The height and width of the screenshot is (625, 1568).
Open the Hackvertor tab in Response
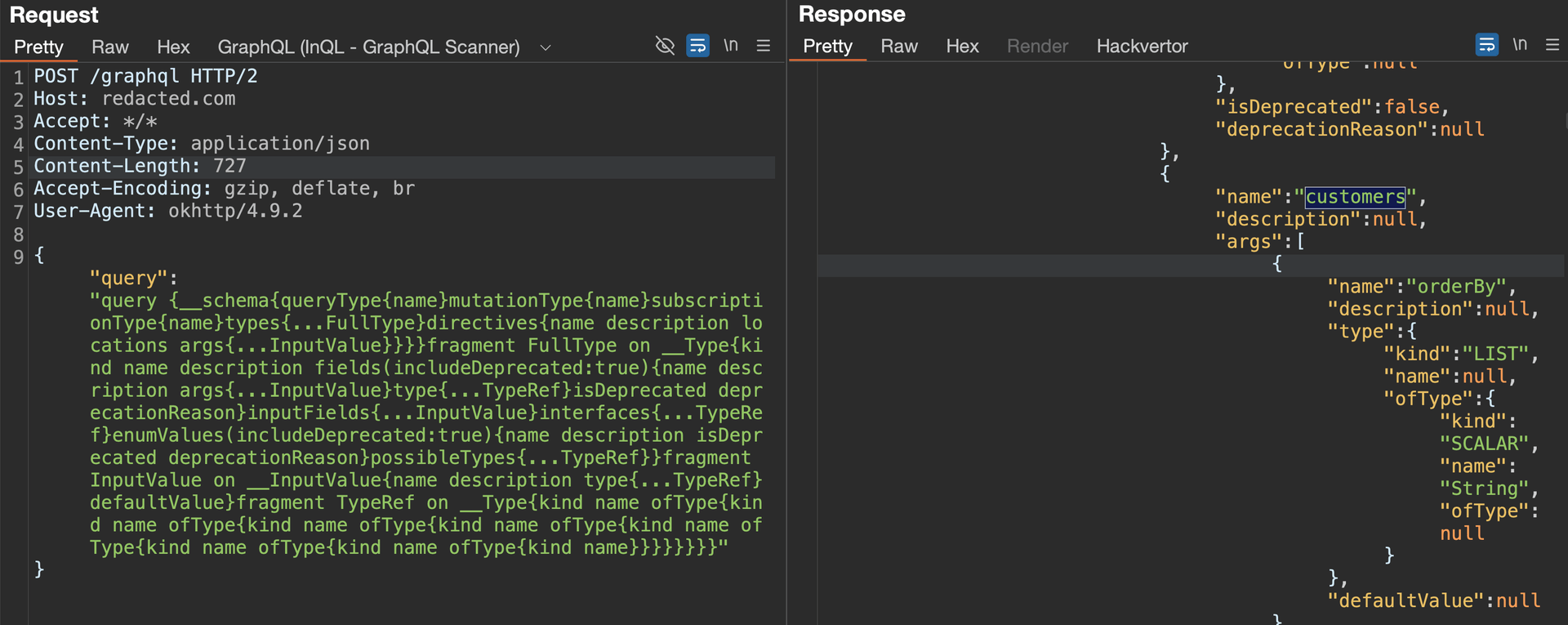pos(1142,47)
